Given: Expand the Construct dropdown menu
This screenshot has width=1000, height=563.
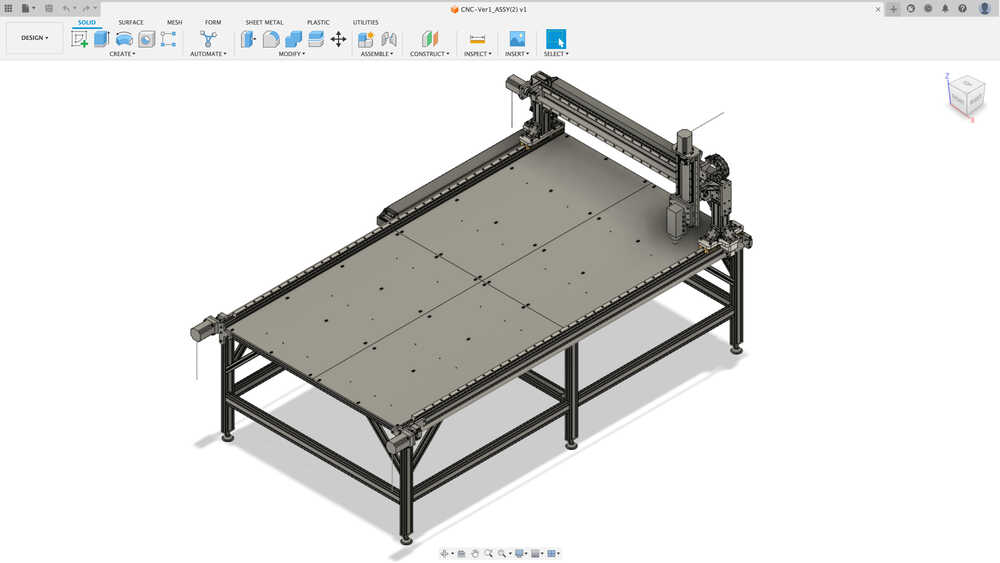Looking at the screenshot, I should point(429,54).
